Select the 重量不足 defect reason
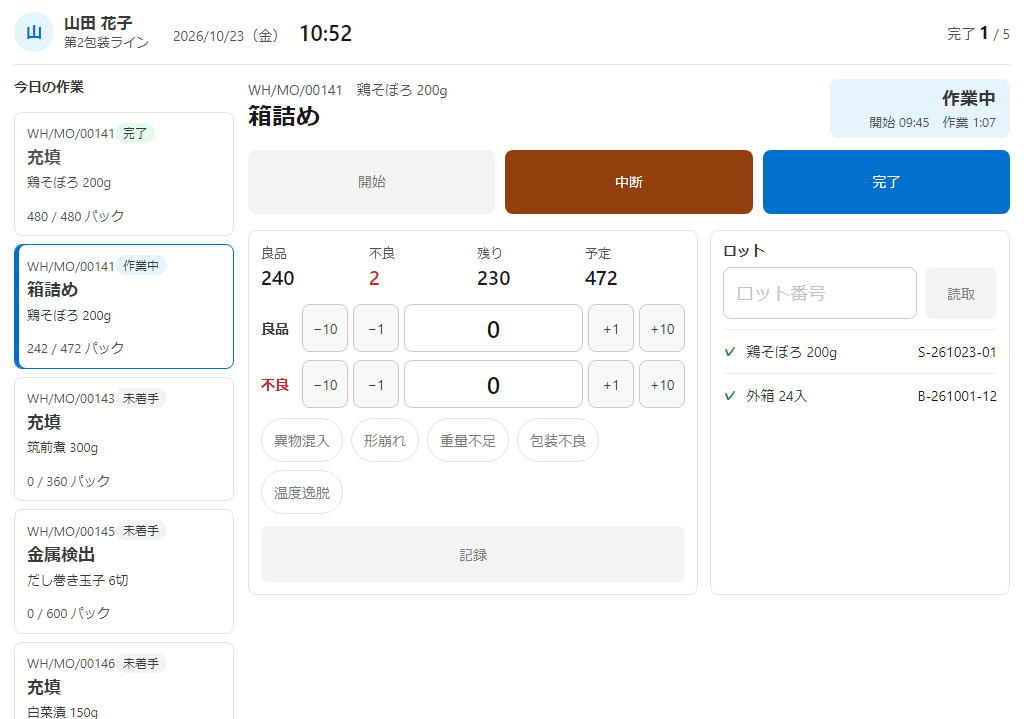The width and height of the screenshot is (1024, 719). coord(468,441)
